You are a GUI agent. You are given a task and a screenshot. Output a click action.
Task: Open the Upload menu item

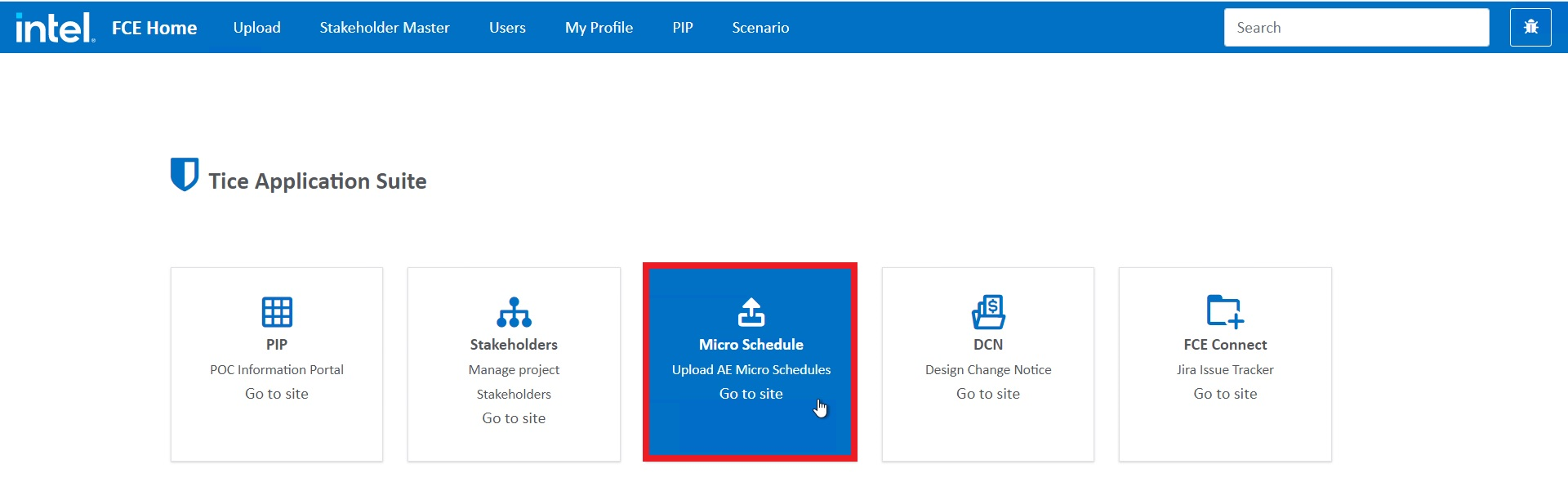tap(256, 28)
